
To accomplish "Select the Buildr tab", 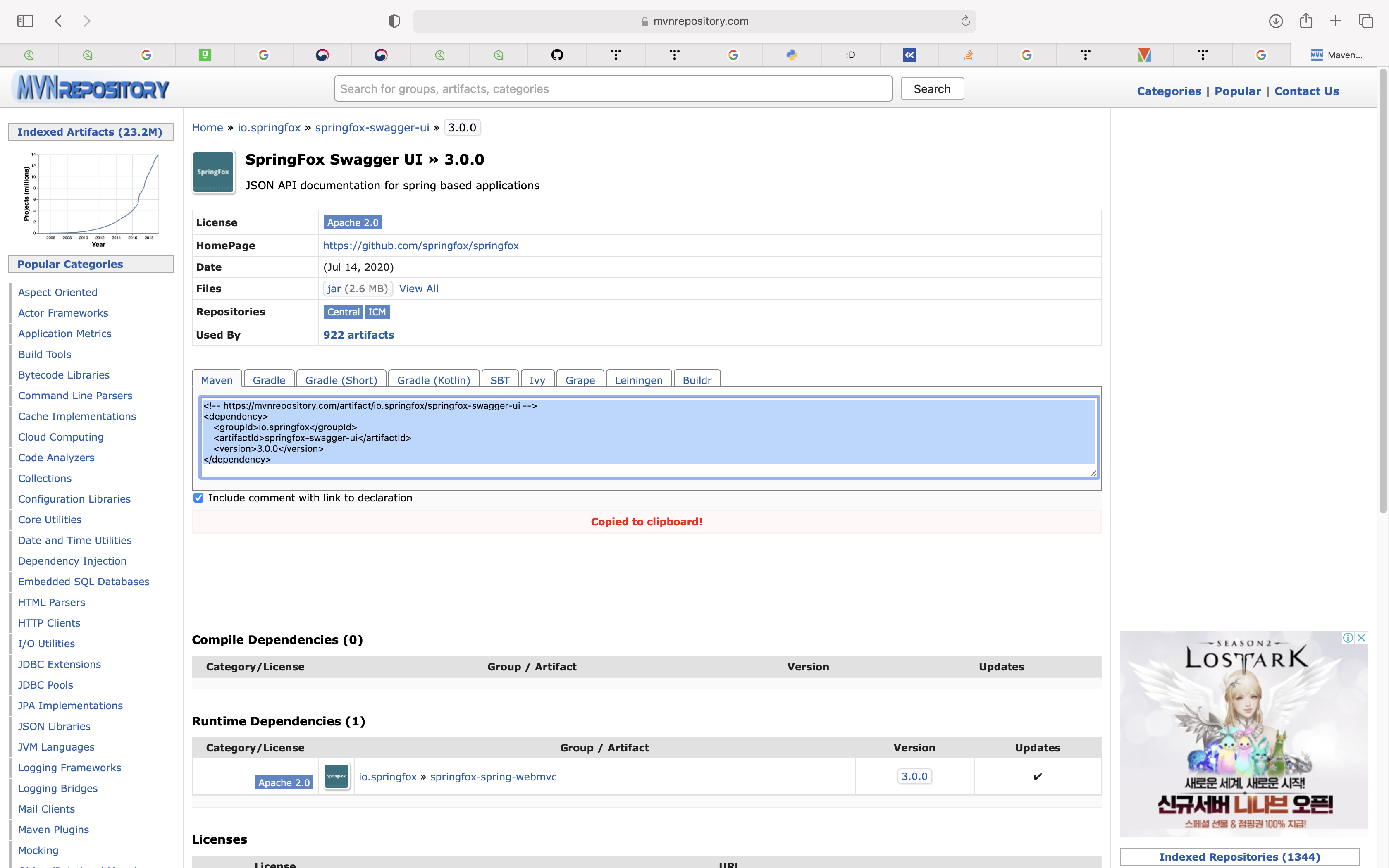I will [x=697, y=379].
